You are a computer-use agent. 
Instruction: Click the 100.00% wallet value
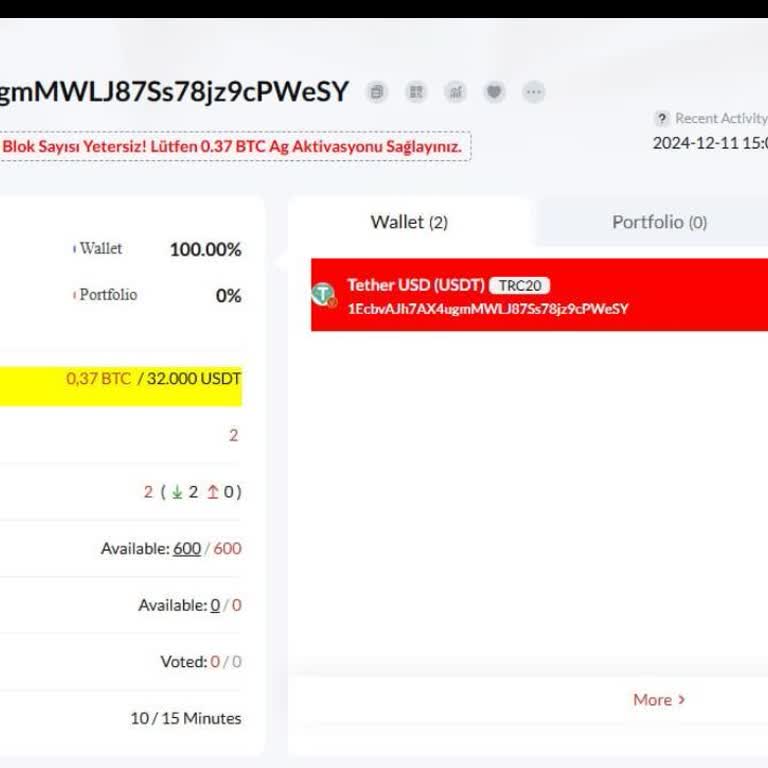point(206,250)
